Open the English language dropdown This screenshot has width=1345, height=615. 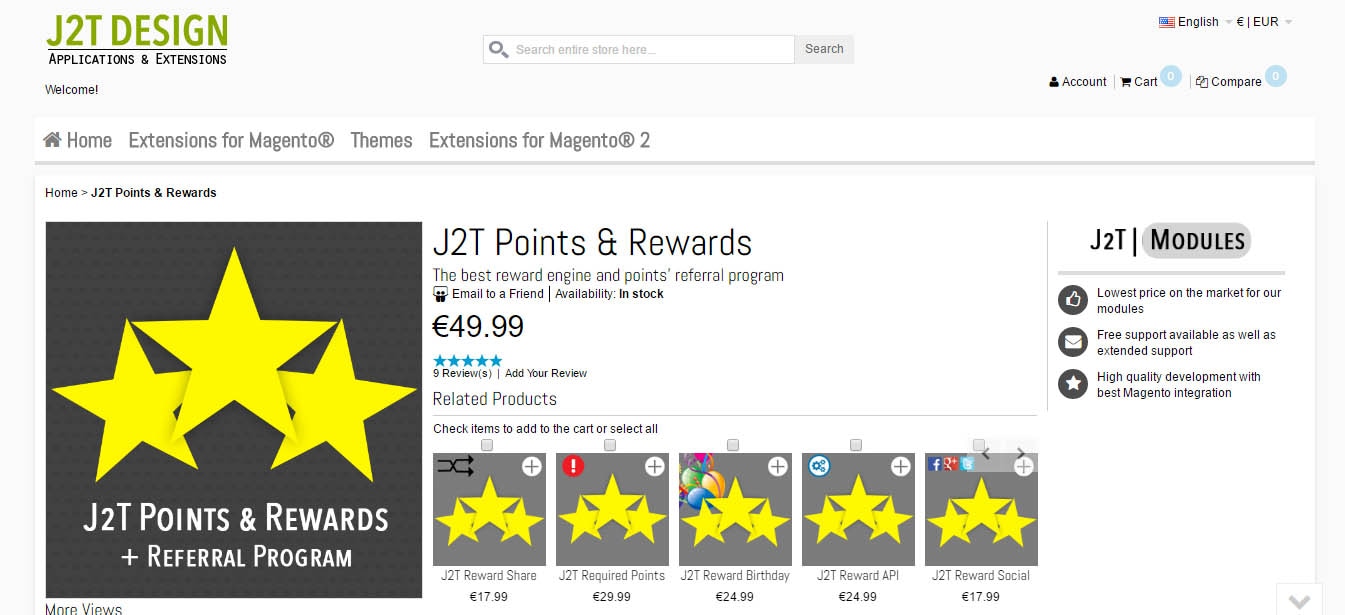pos(1196,22)
